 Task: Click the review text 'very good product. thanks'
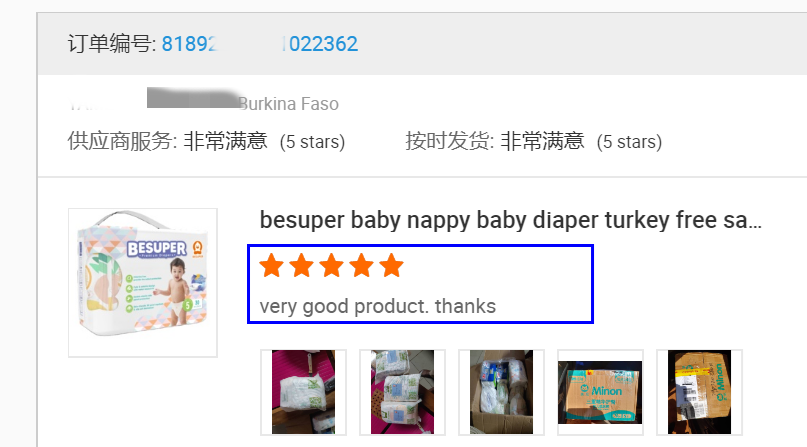point(377,307)
